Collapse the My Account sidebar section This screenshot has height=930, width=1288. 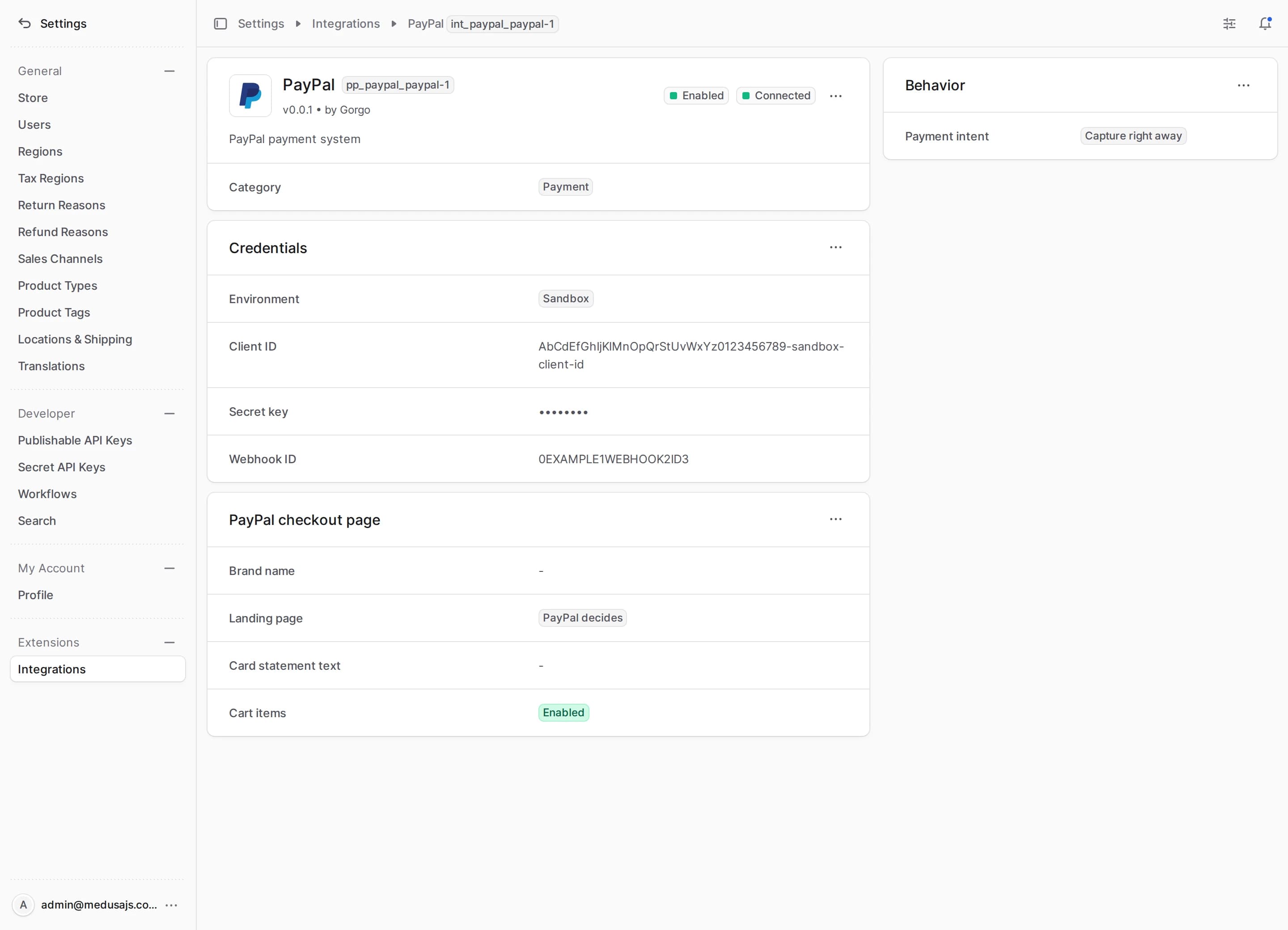pos(169,568)
